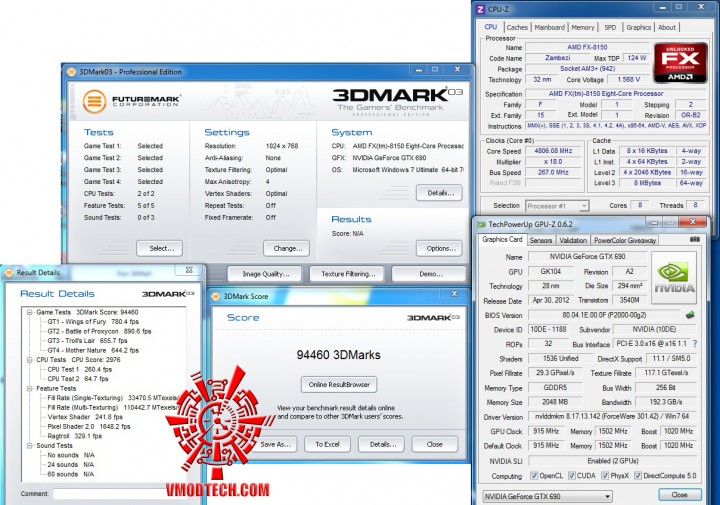Image resolution: width=720 pixels, height=505 pixels.
Task: Open the PowerColor Giveaway tab
Action: 625,240
